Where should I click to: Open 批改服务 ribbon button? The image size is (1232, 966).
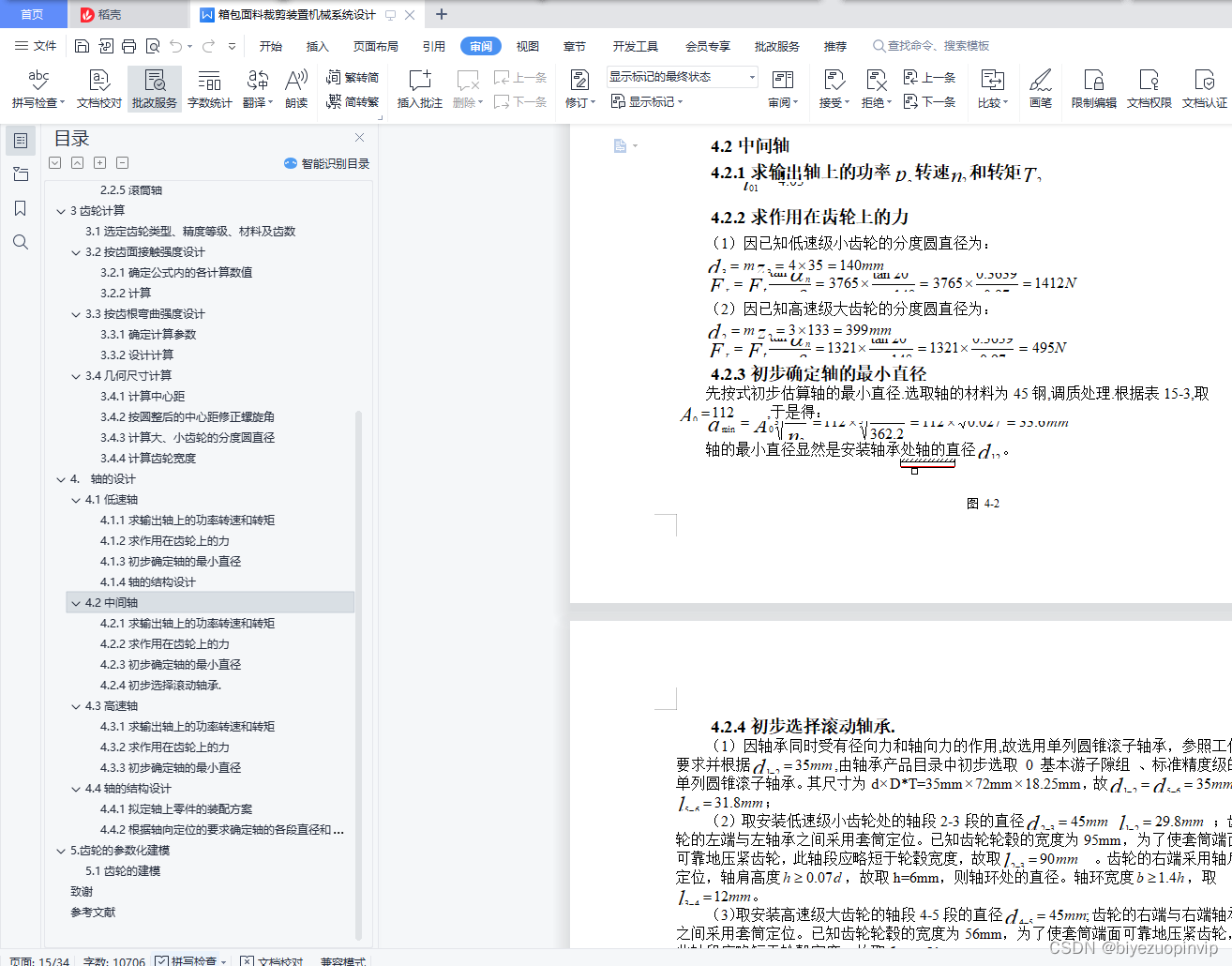(x=155, y=89)
